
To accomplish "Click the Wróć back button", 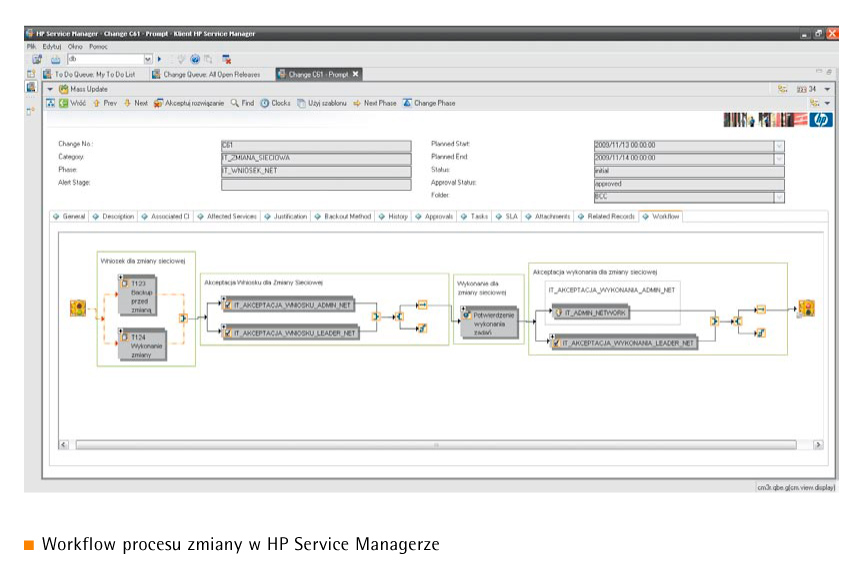I will [x=73, y=103].
